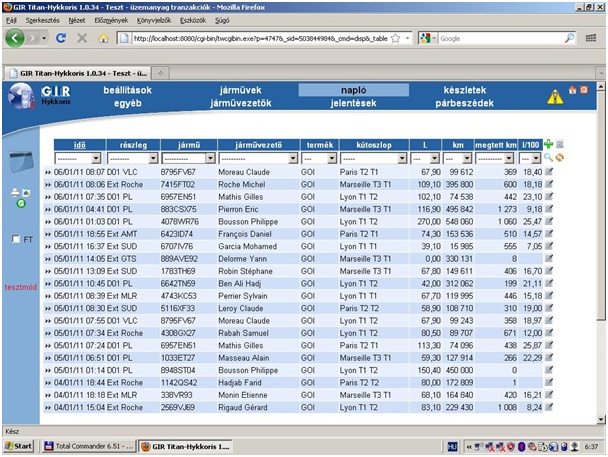Image resolution: width=608 pixels, height=457 pixels.
Task: Open the járművek section
Action: point(240,90)
